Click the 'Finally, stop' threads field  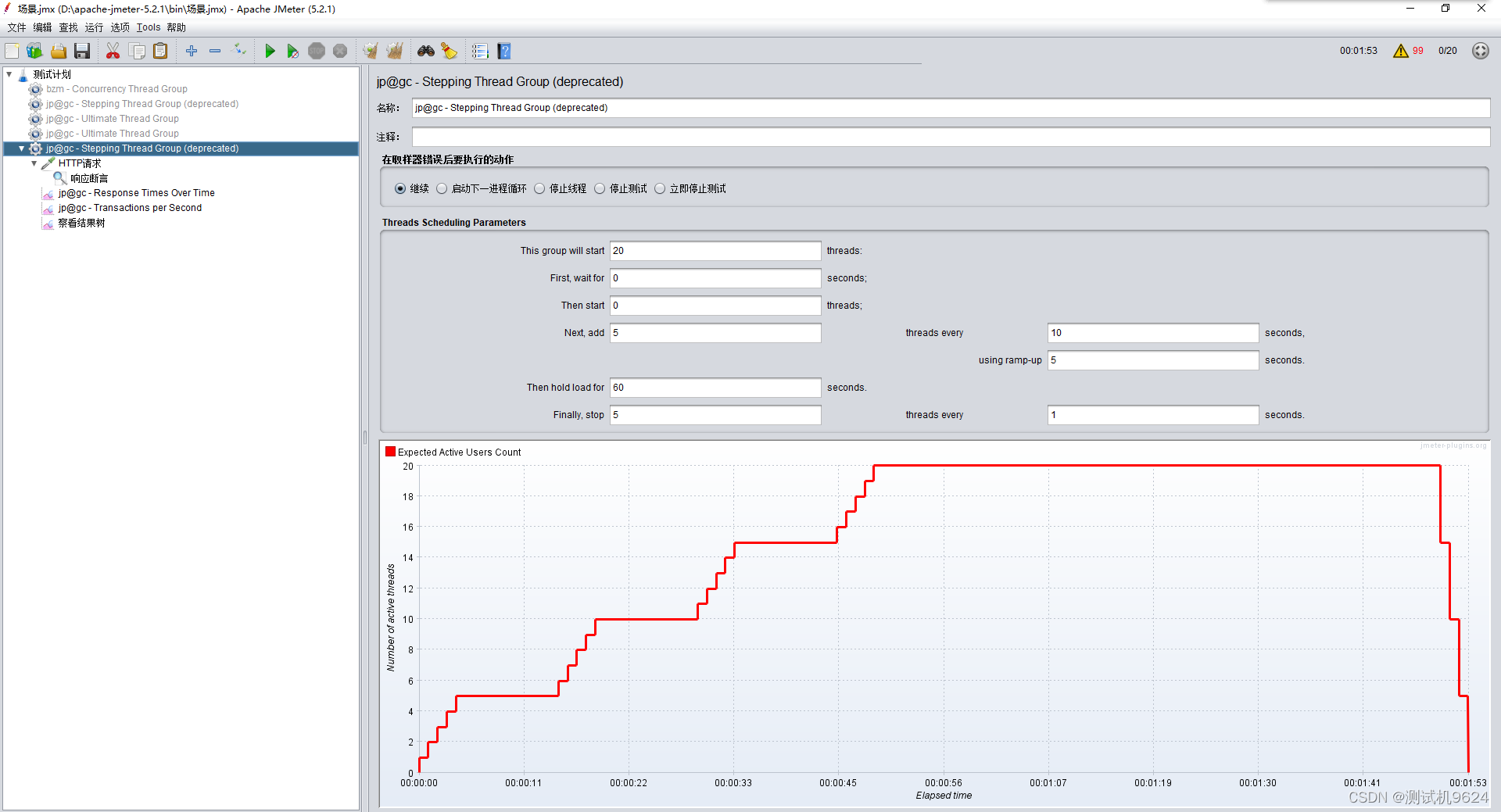(715, 415)
